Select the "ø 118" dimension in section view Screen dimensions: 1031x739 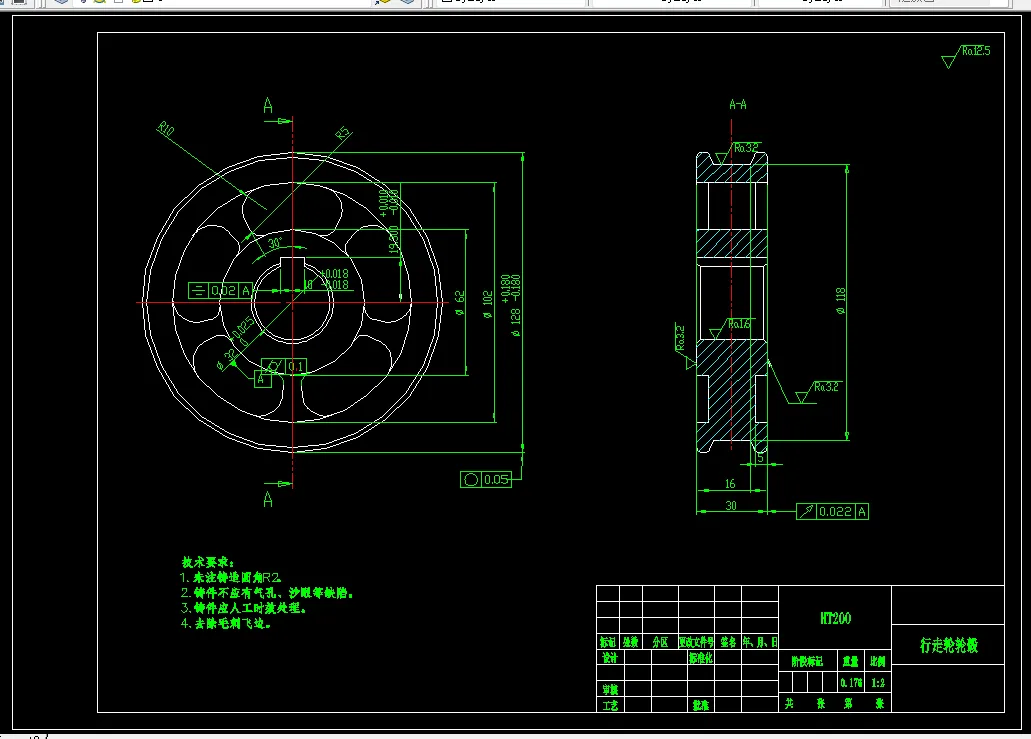pyautogui.click(x=840, y=300)
